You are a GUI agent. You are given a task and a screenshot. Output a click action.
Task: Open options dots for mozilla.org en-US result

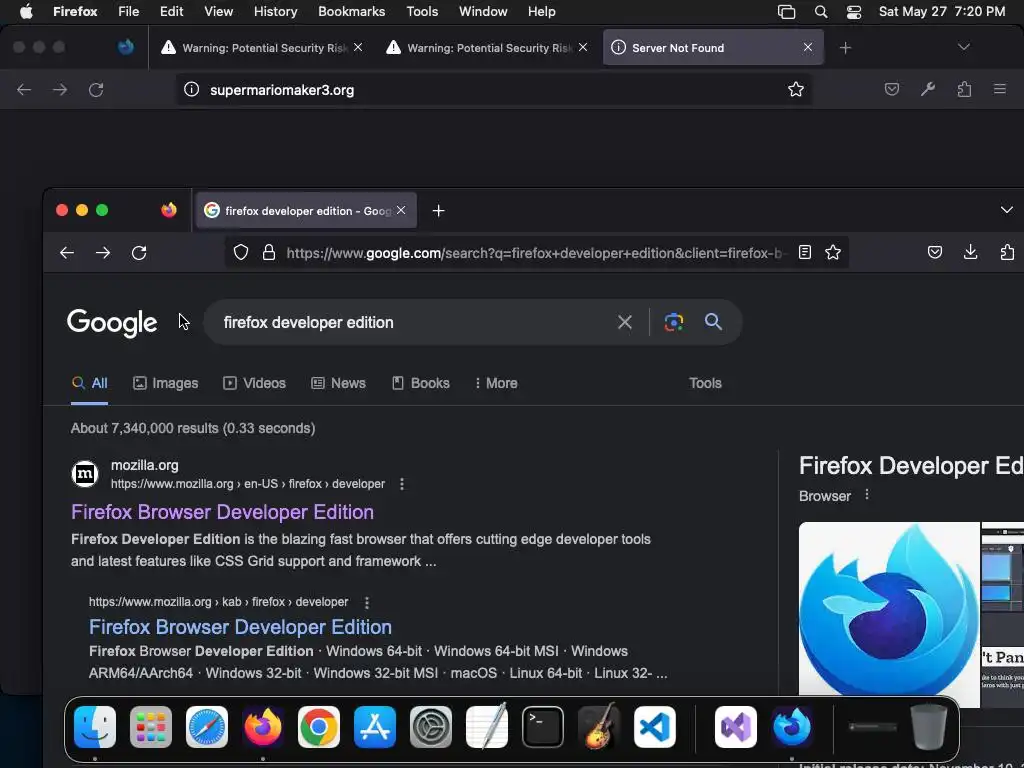[x=402, y=484]
